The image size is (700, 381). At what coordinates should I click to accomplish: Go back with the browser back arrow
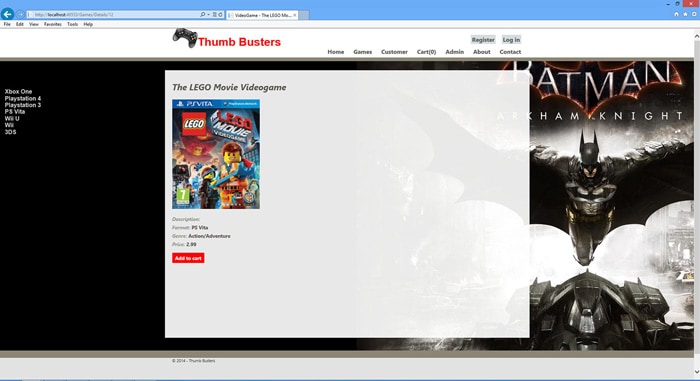(7, 14)
